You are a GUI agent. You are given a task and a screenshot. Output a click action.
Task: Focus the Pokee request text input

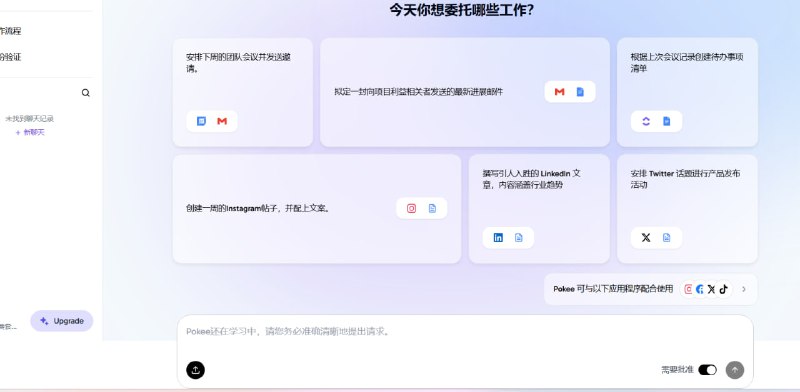pos(465,332)
